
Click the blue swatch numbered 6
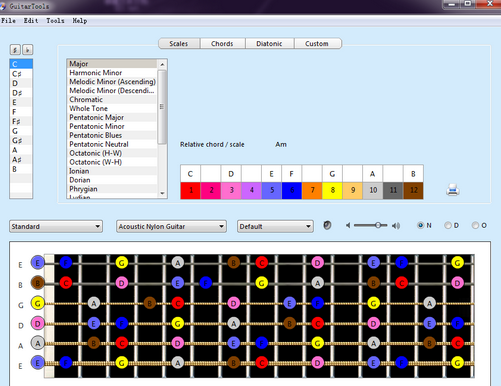292,190
